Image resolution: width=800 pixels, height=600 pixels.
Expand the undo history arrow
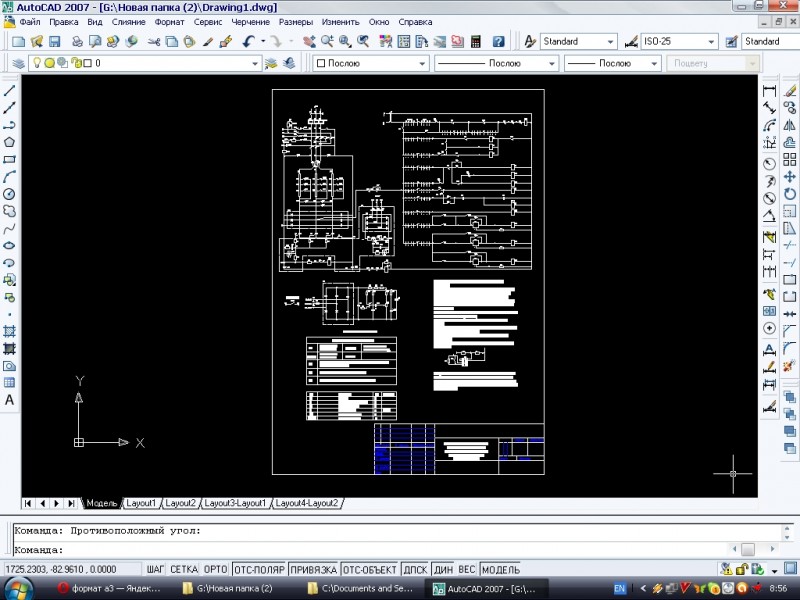[x=263, y=42]
